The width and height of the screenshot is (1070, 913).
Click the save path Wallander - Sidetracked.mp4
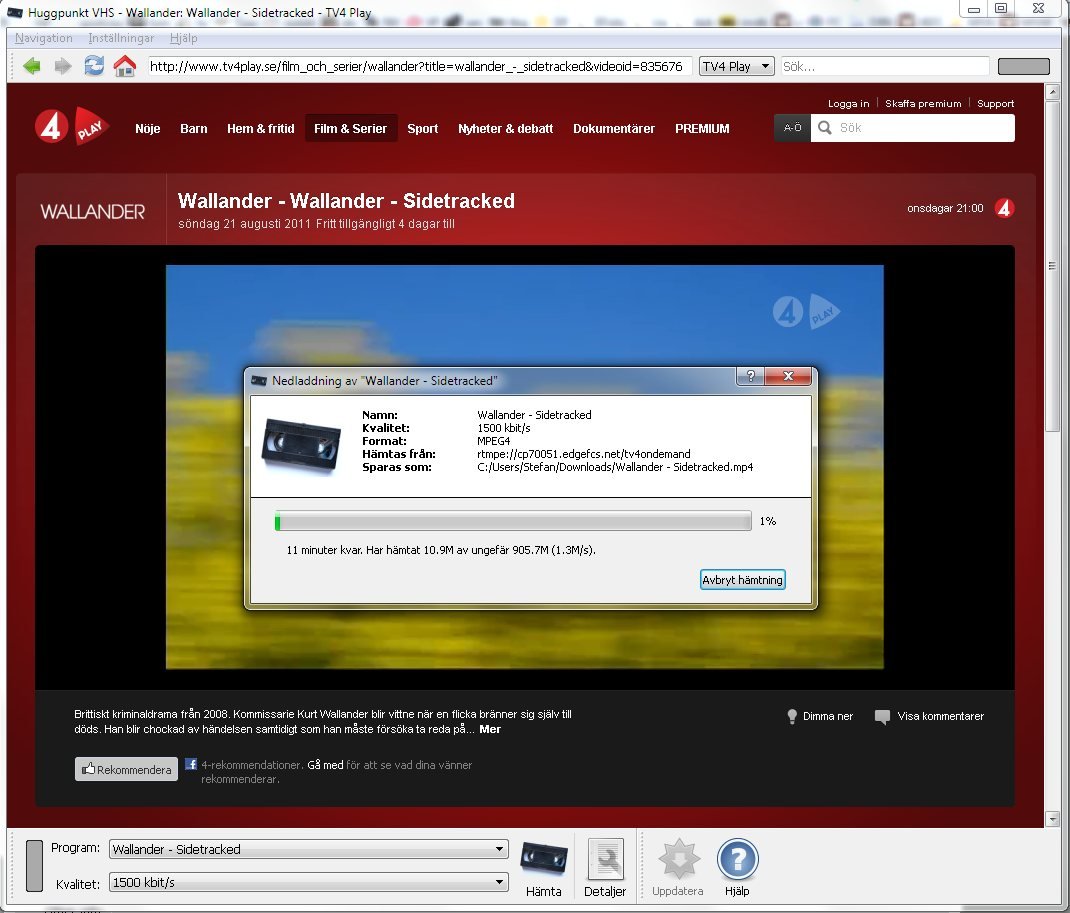[x=615, y=467]
